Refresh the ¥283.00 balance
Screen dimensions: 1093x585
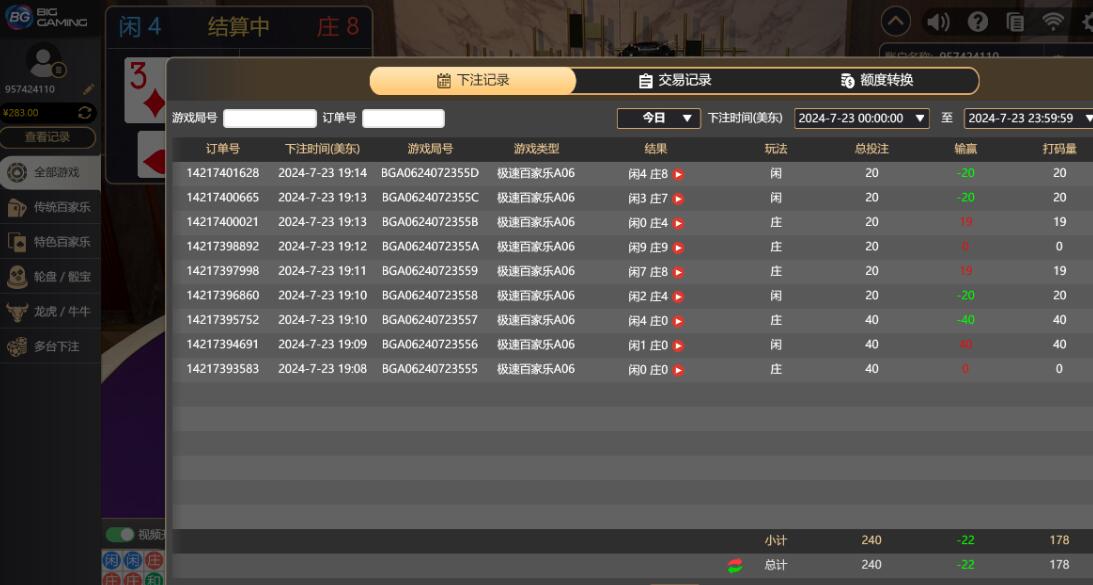(85, 113)
